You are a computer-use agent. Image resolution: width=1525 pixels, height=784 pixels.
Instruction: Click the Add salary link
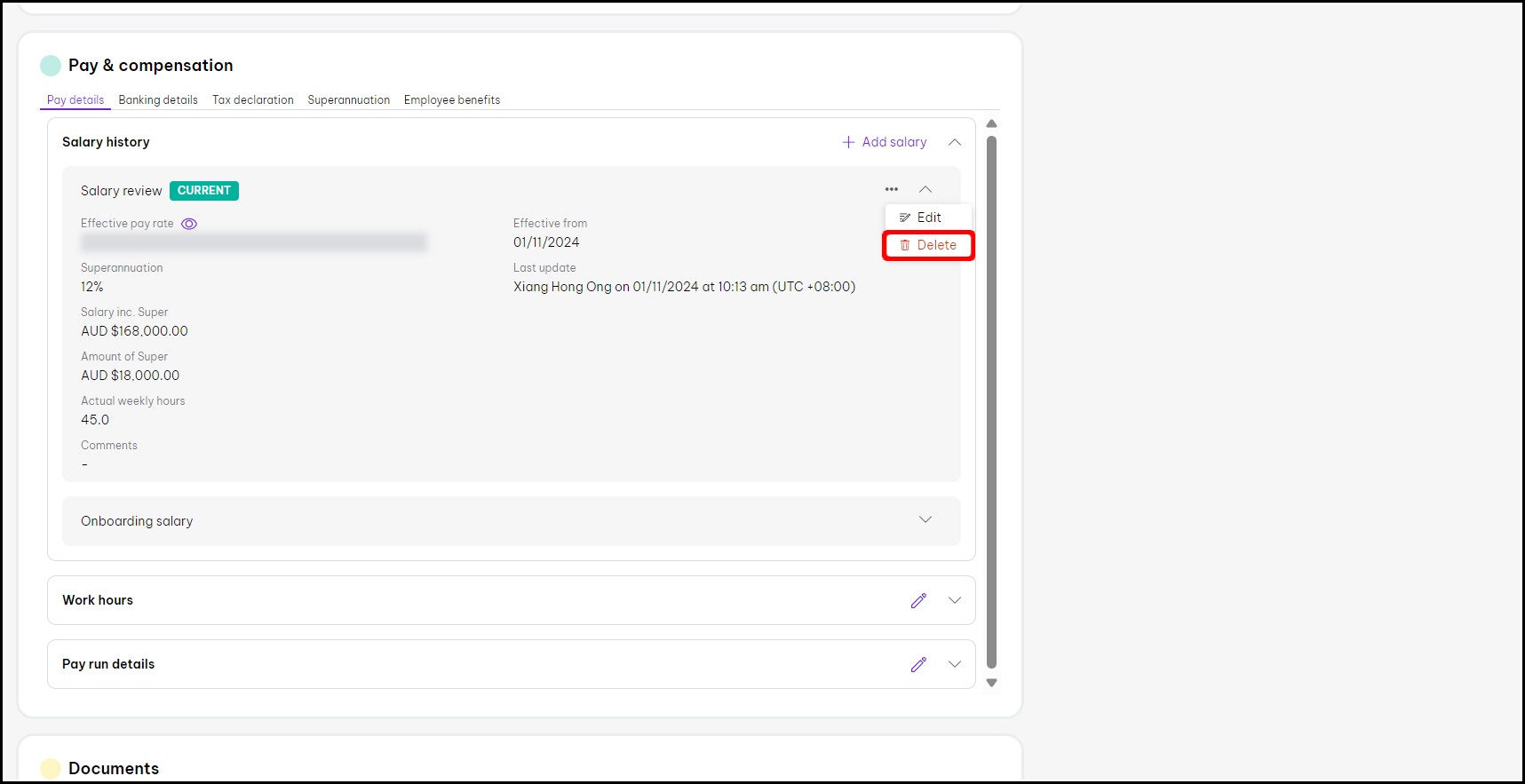click(x=894, y=142)
